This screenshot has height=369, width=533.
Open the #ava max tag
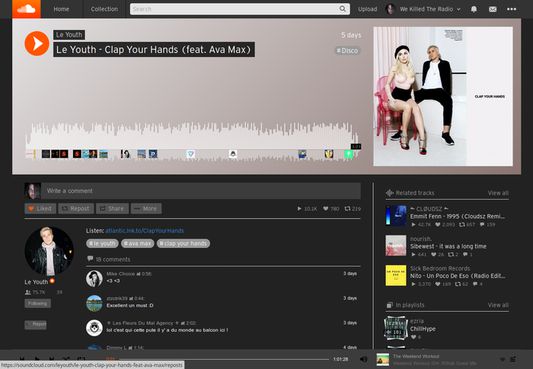(138, 243)
